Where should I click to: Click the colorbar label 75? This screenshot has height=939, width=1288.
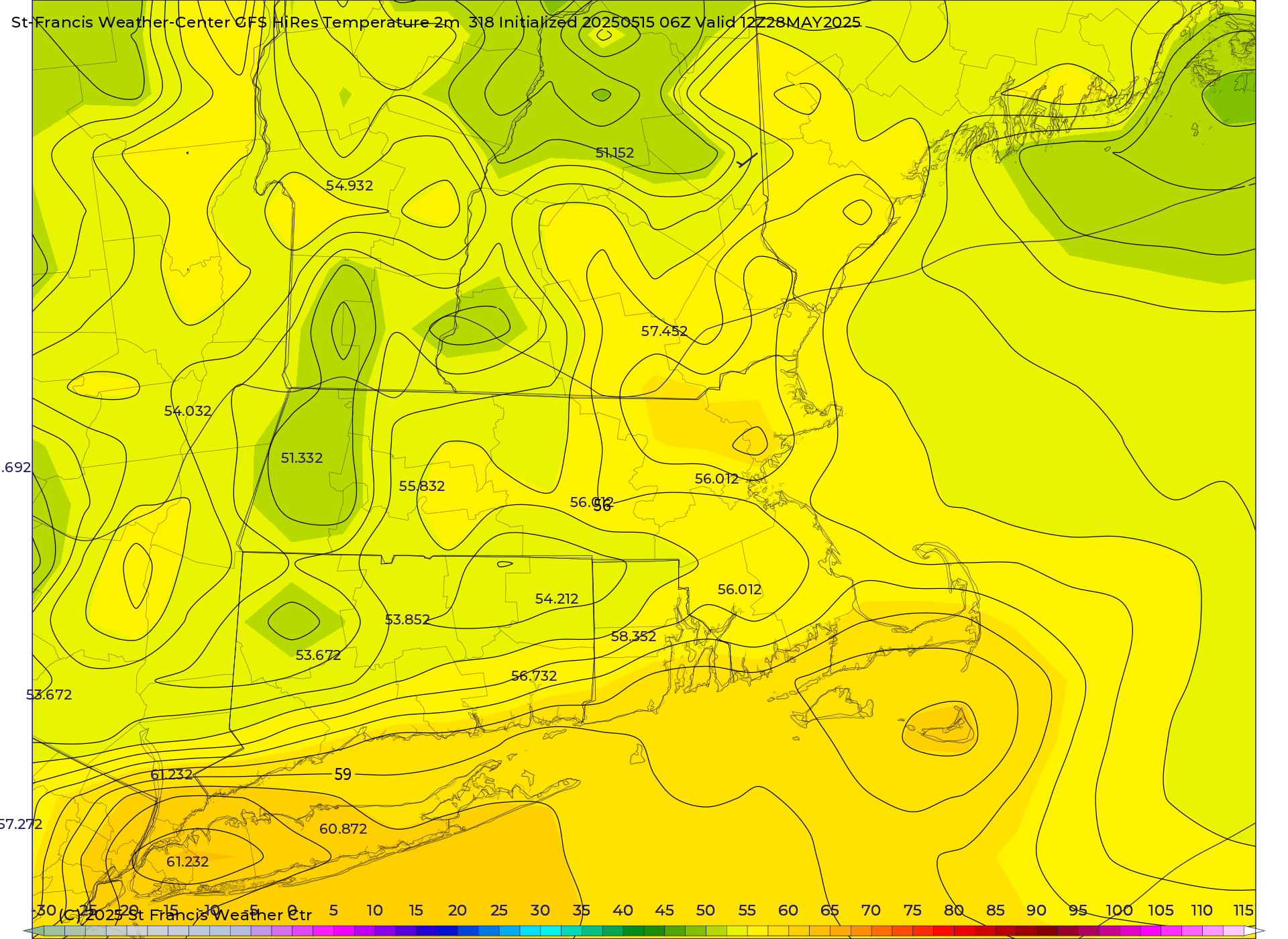[912, 911]
